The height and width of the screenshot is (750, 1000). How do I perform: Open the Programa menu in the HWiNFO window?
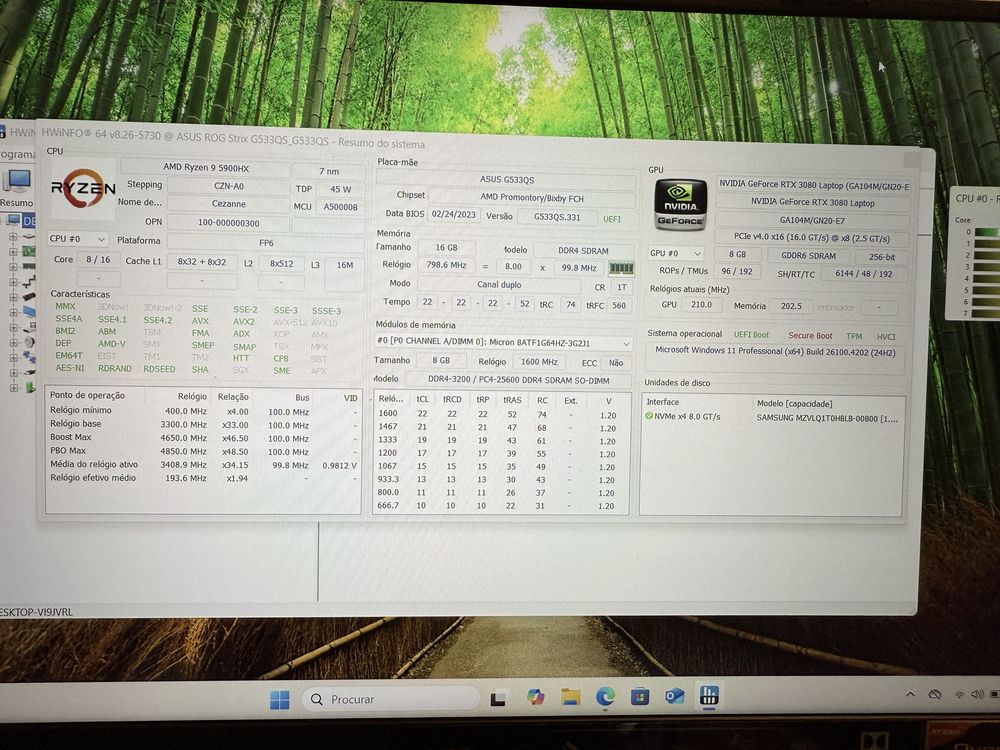pos(17,154)
